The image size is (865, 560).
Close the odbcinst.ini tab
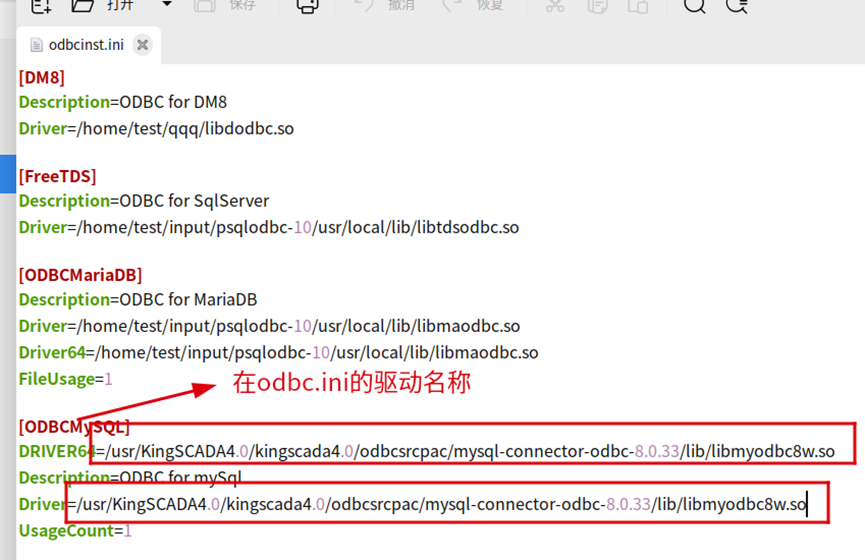[x=142, y=45]
